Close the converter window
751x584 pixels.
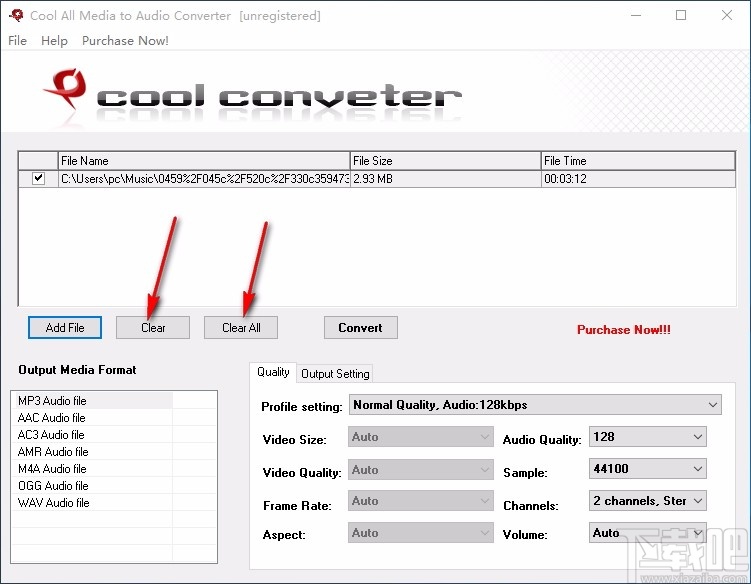[x=727, y=15]
